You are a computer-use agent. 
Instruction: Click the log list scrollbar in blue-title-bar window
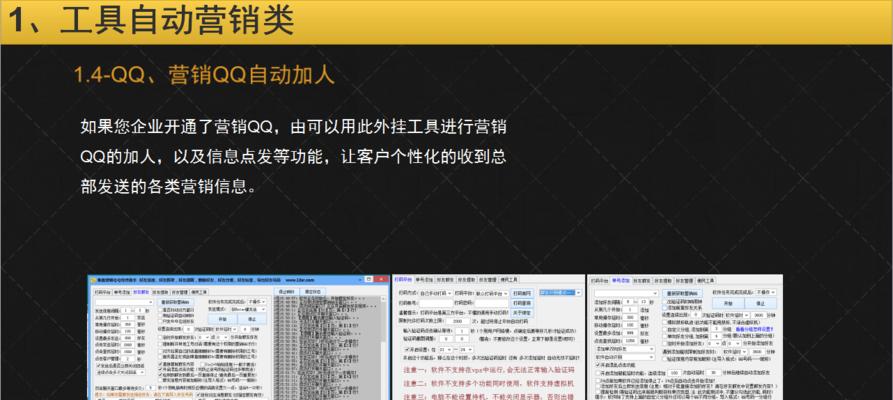[383, 348]
